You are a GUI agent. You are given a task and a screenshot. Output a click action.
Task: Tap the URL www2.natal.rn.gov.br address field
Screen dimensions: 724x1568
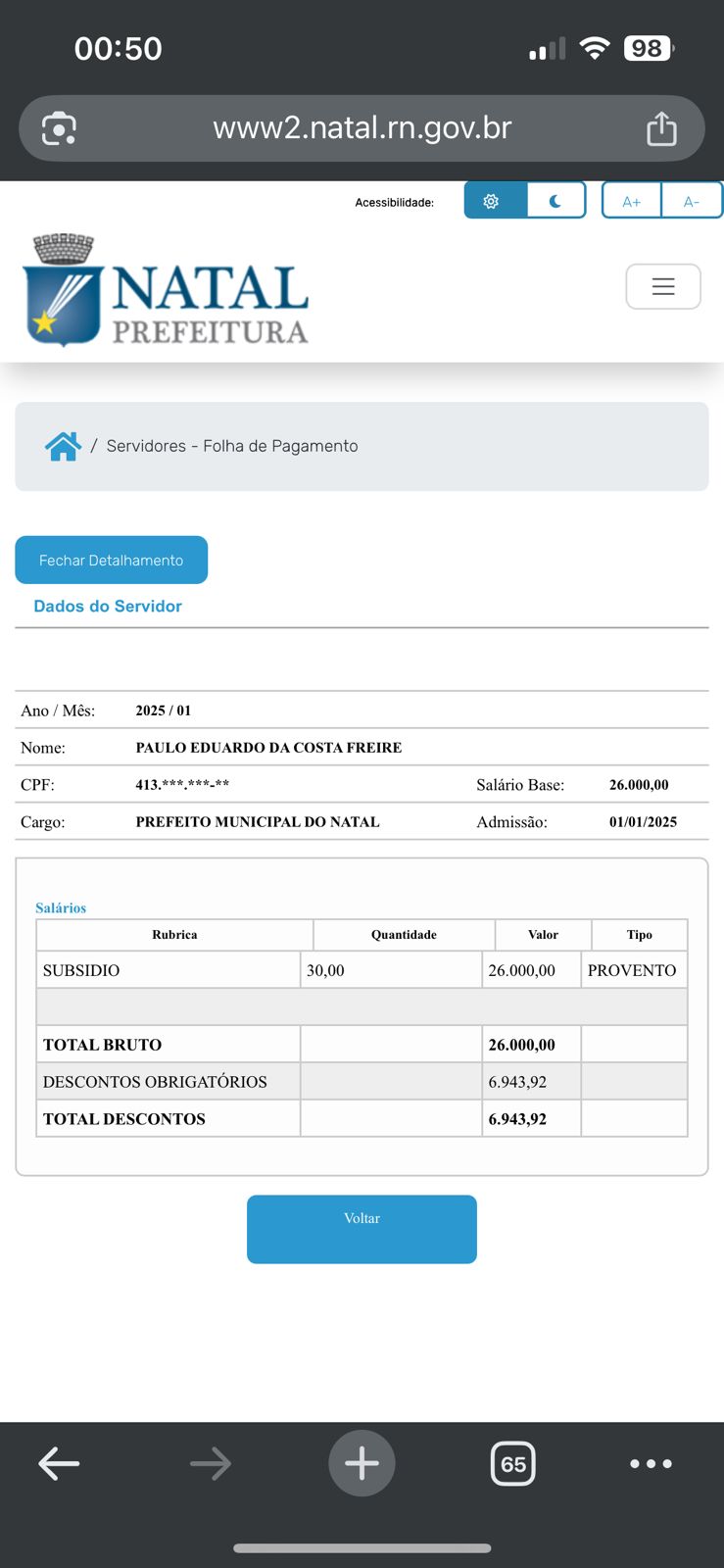click(x=362, y=128)
